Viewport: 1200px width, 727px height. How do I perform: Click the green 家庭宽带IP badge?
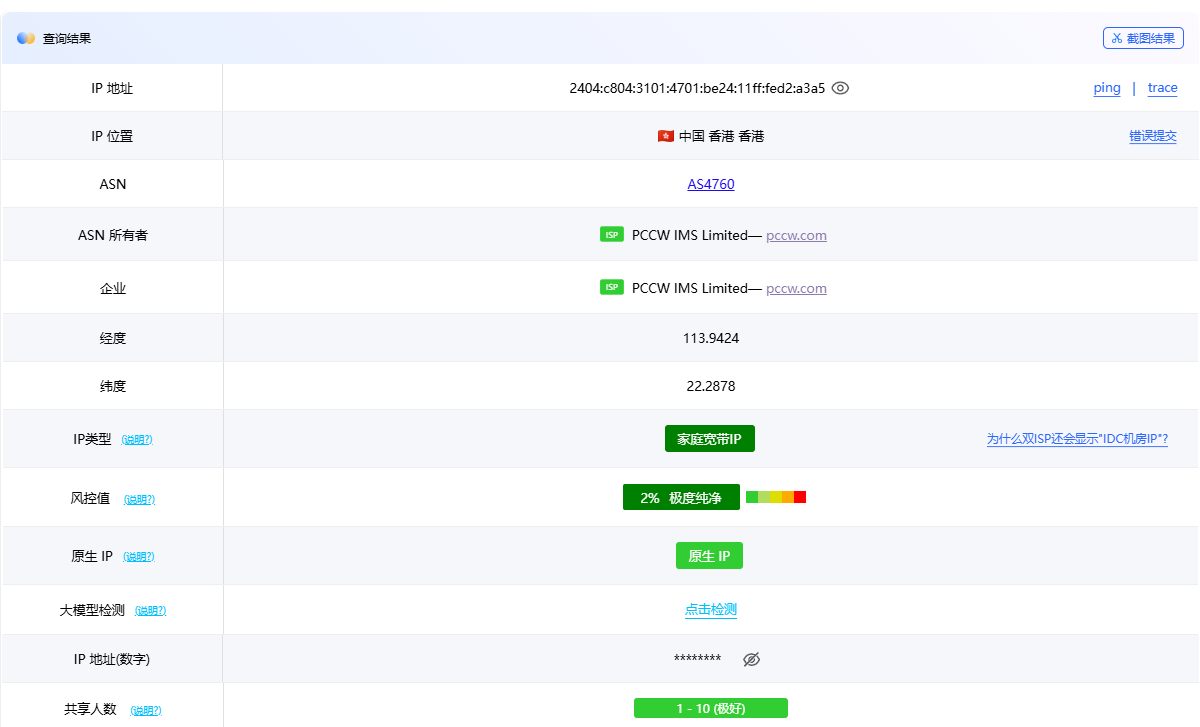pyautogui.click(x=710, y=439)
